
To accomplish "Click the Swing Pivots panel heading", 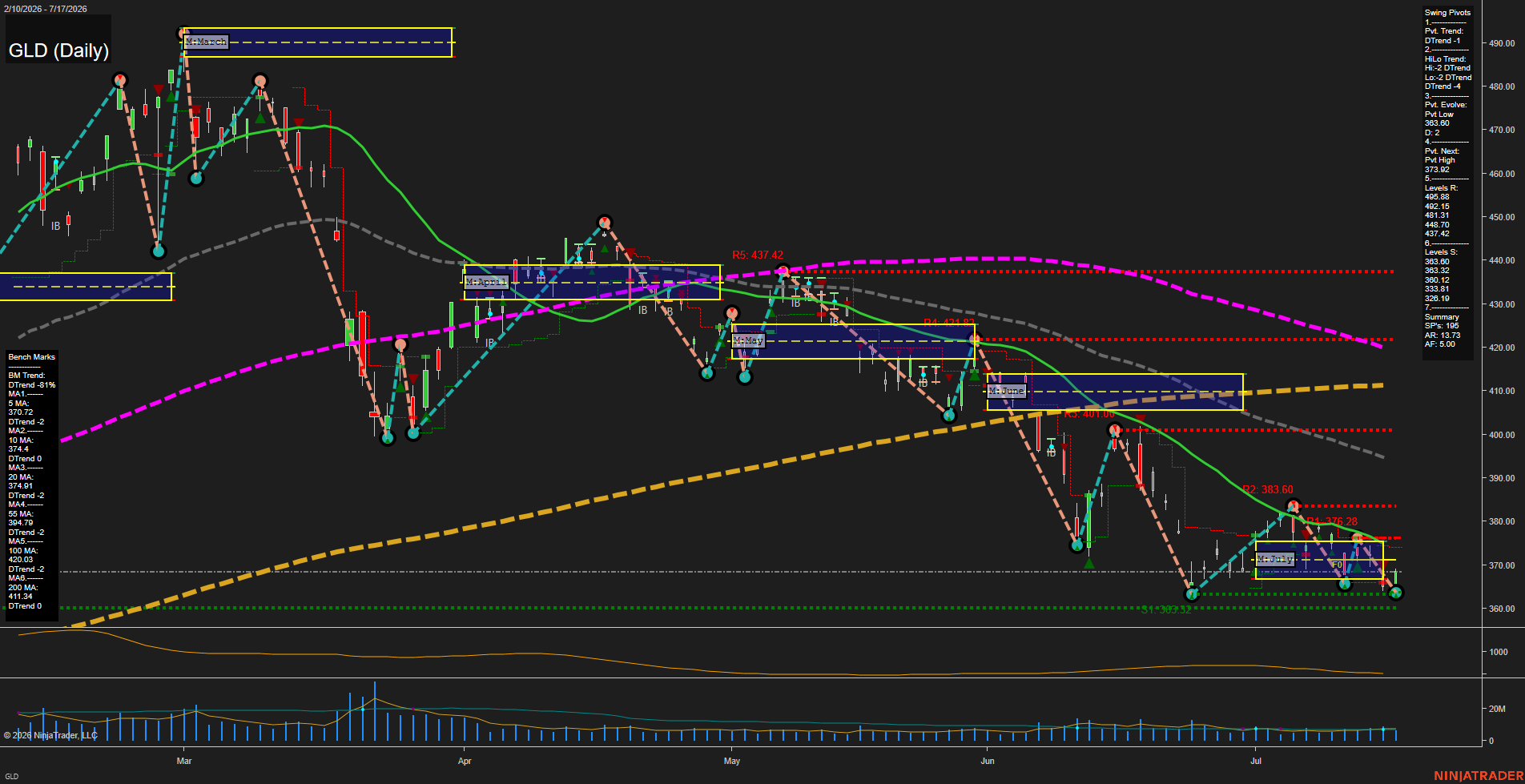I will tap(1447, 13).
